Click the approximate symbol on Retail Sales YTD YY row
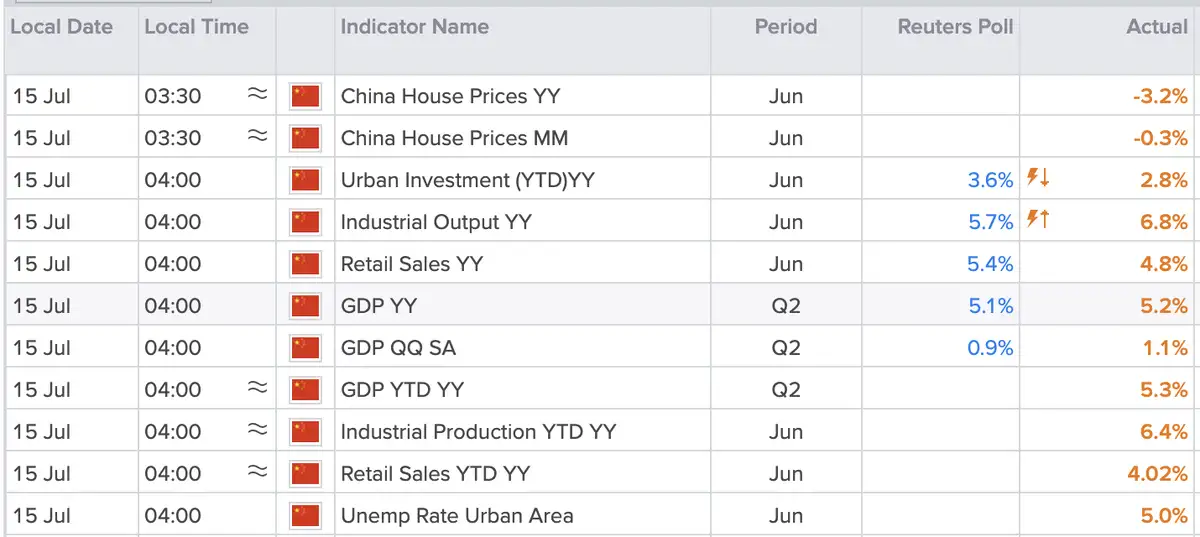 257,474
